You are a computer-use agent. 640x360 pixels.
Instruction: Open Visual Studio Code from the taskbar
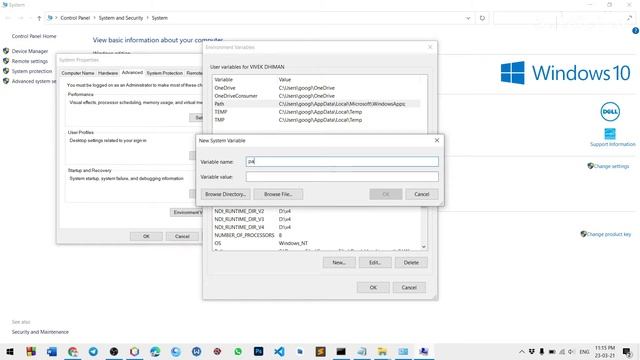point(279,351)
